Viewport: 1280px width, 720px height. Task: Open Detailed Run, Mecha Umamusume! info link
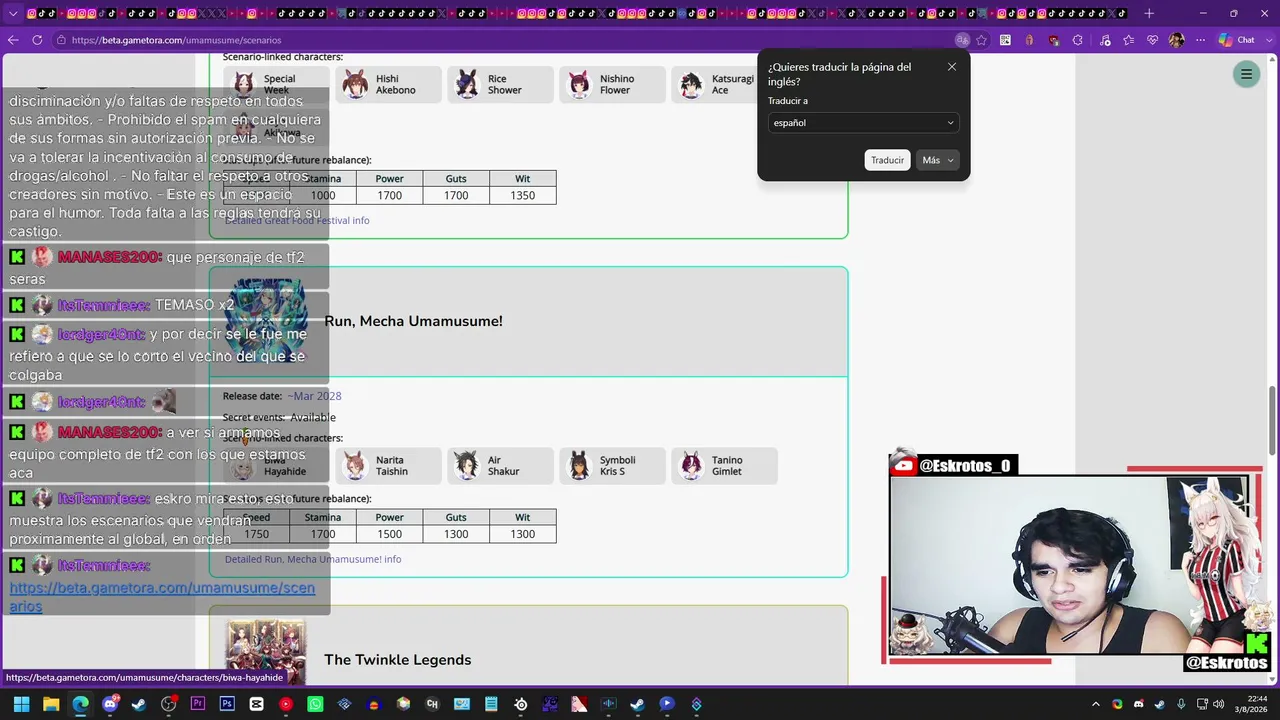[x=313, y=559]
